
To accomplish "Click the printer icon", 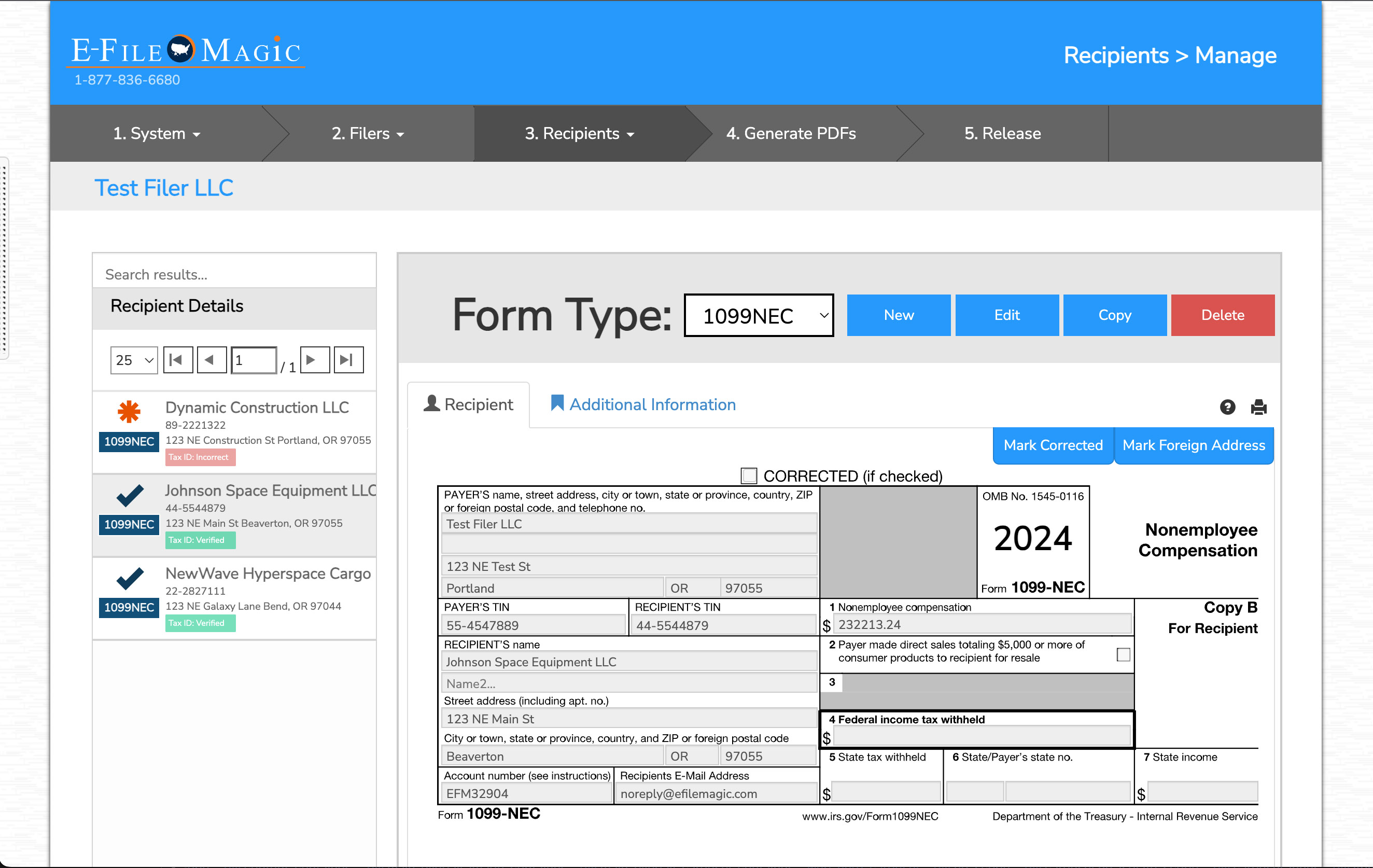I will [1258, 407].
